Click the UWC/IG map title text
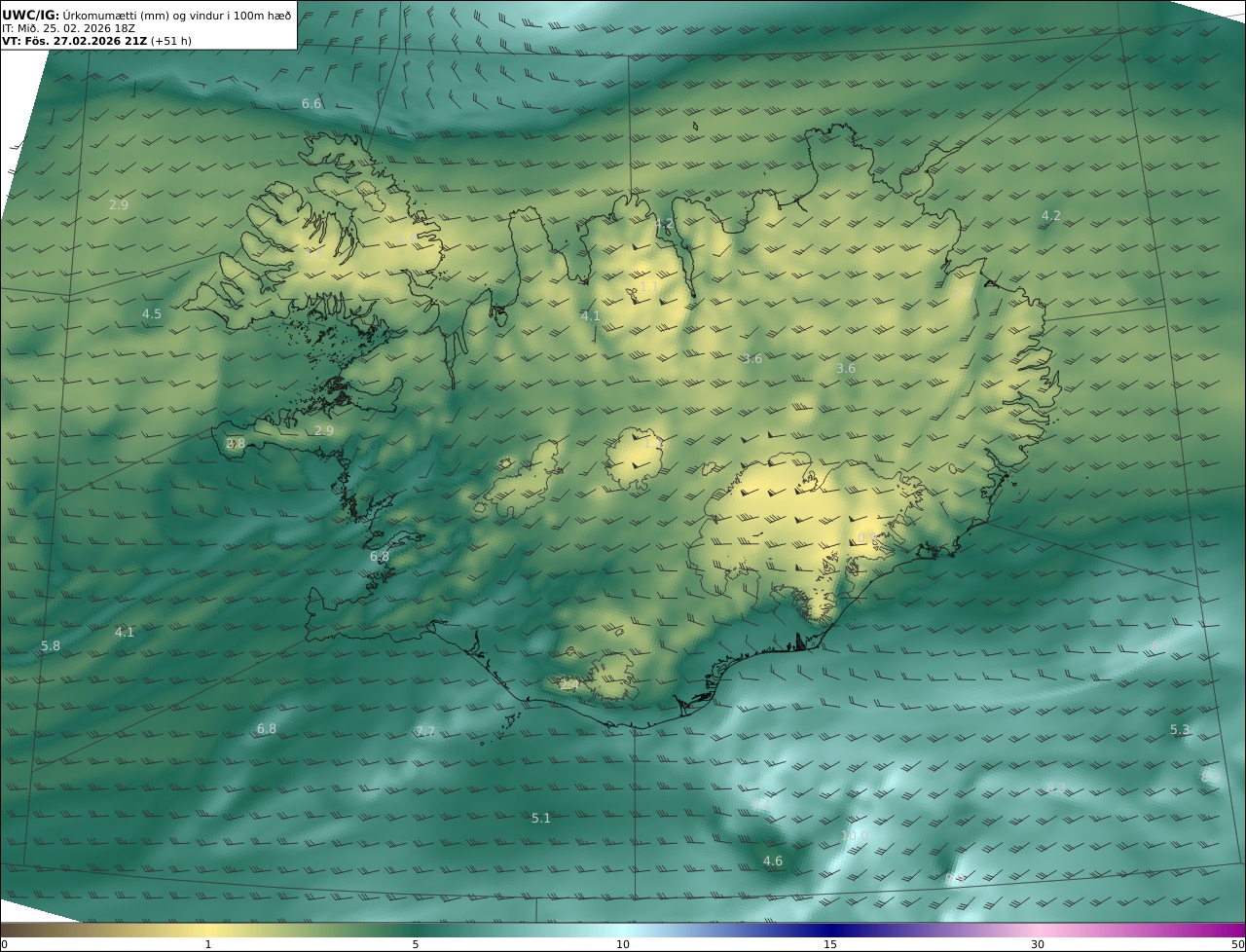Image resolution: width=1246 pixels, height=952 pixels. pos(147,15)
